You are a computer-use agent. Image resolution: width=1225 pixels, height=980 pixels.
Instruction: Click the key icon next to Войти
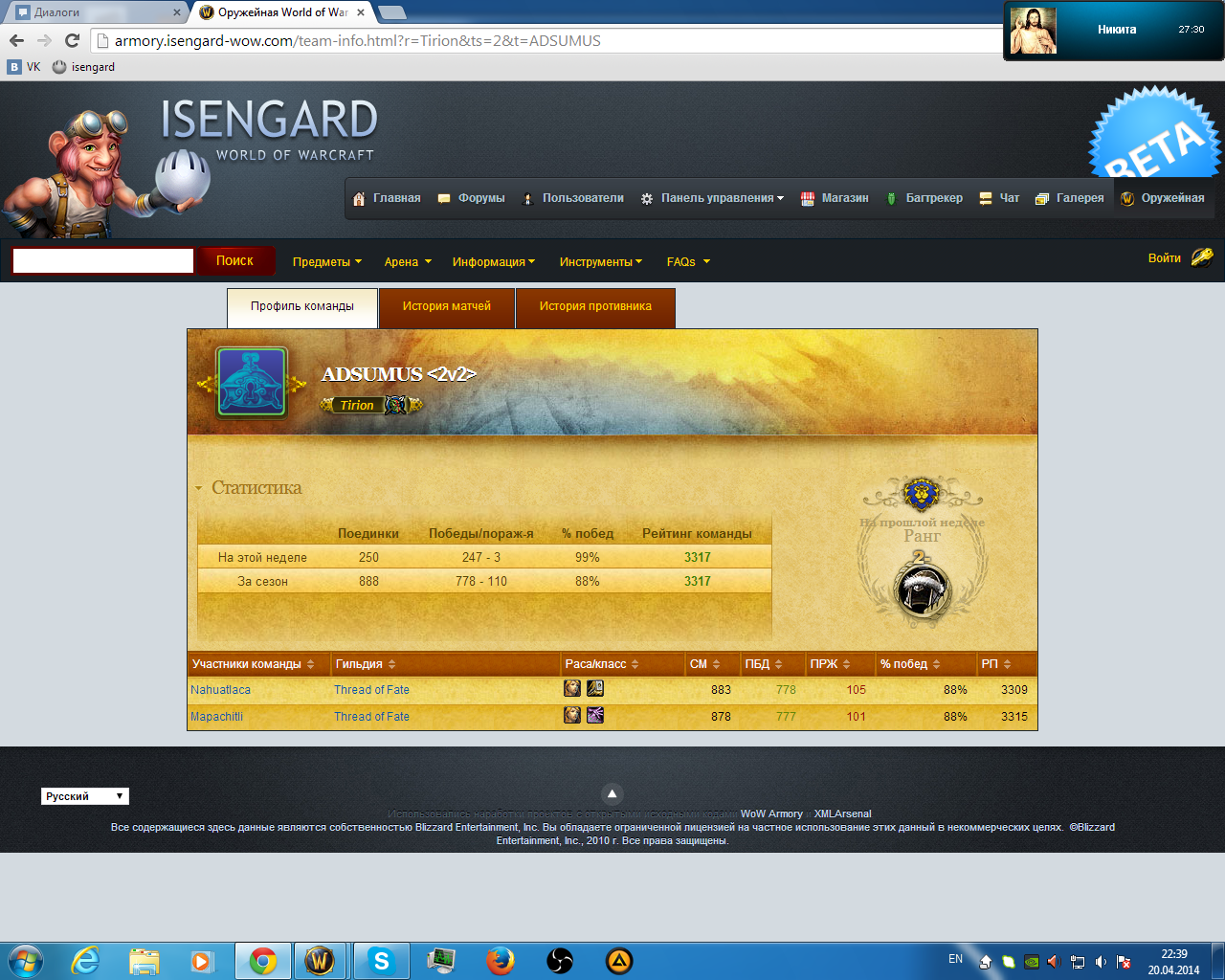[x=1202, y=256]
